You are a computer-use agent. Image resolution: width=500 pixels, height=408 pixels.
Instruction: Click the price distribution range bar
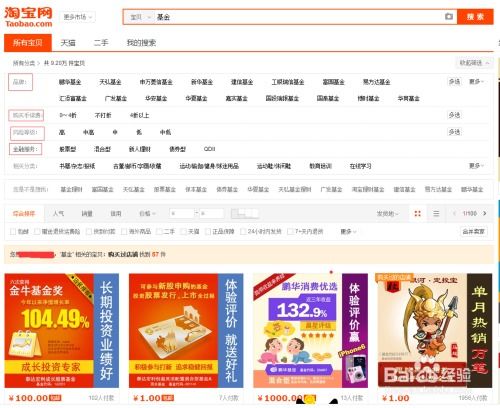(x=245, y=213)
